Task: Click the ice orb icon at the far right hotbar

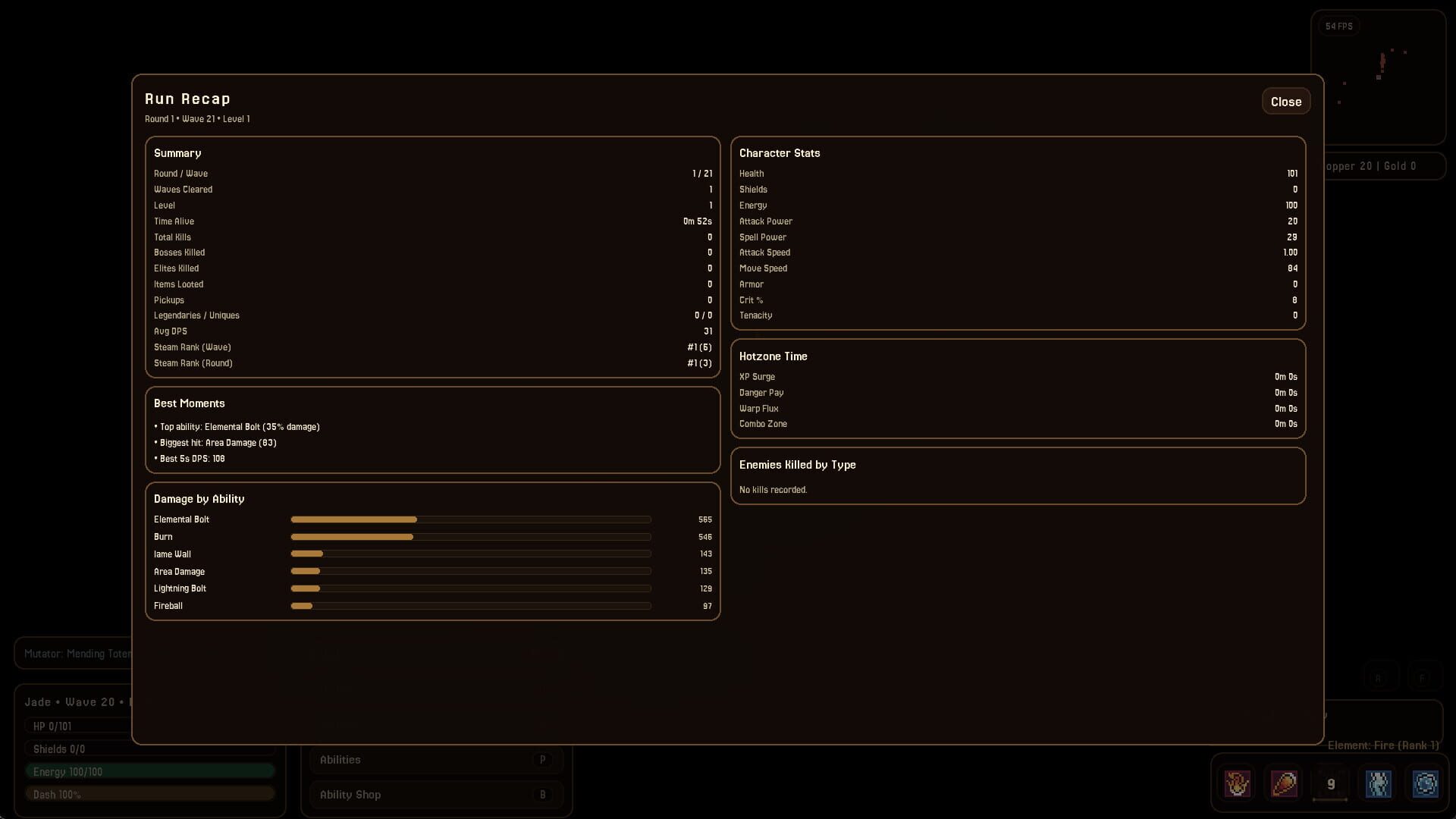Action: pyautogui.click(x=1426, y=784)
